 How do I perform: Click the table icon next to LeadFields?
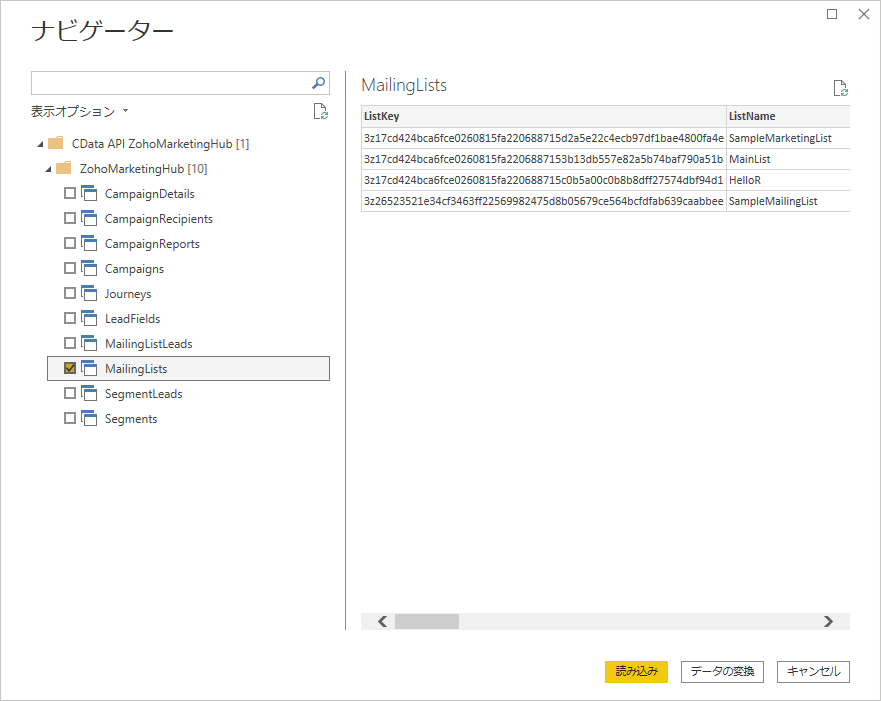[89, 318]
